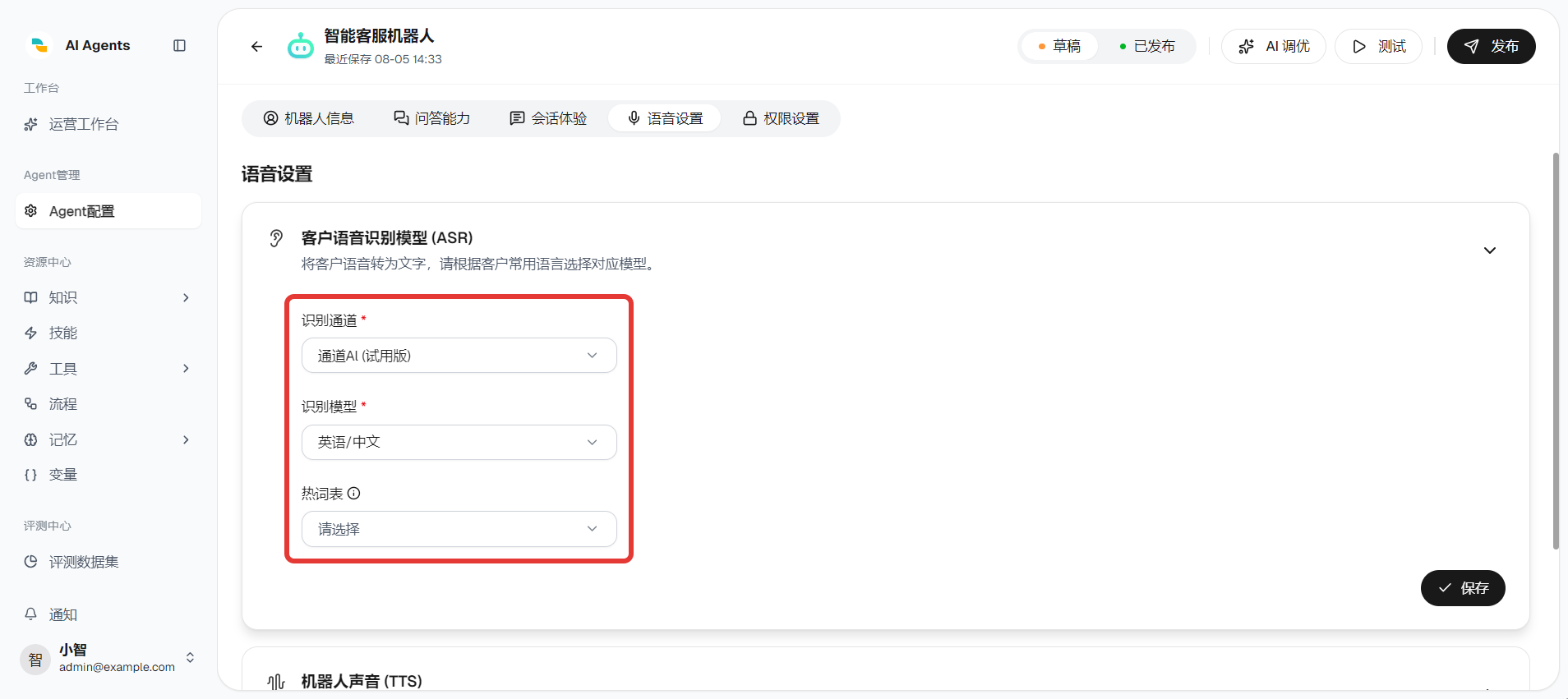Viewport: 1568px width, 699px height.
Task: Open the account switcher for 小智
Action: pos(190,658)
